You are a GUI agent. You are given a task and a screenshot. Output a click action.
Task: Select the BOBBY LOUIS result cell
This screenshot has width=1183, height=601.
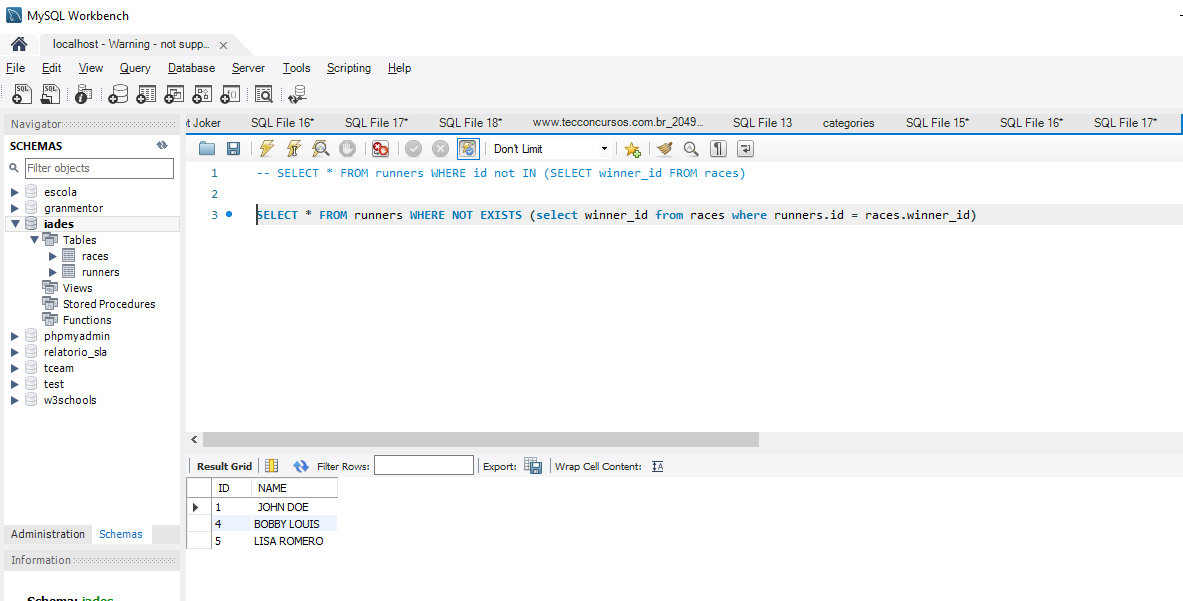click(x=294, y=523)
